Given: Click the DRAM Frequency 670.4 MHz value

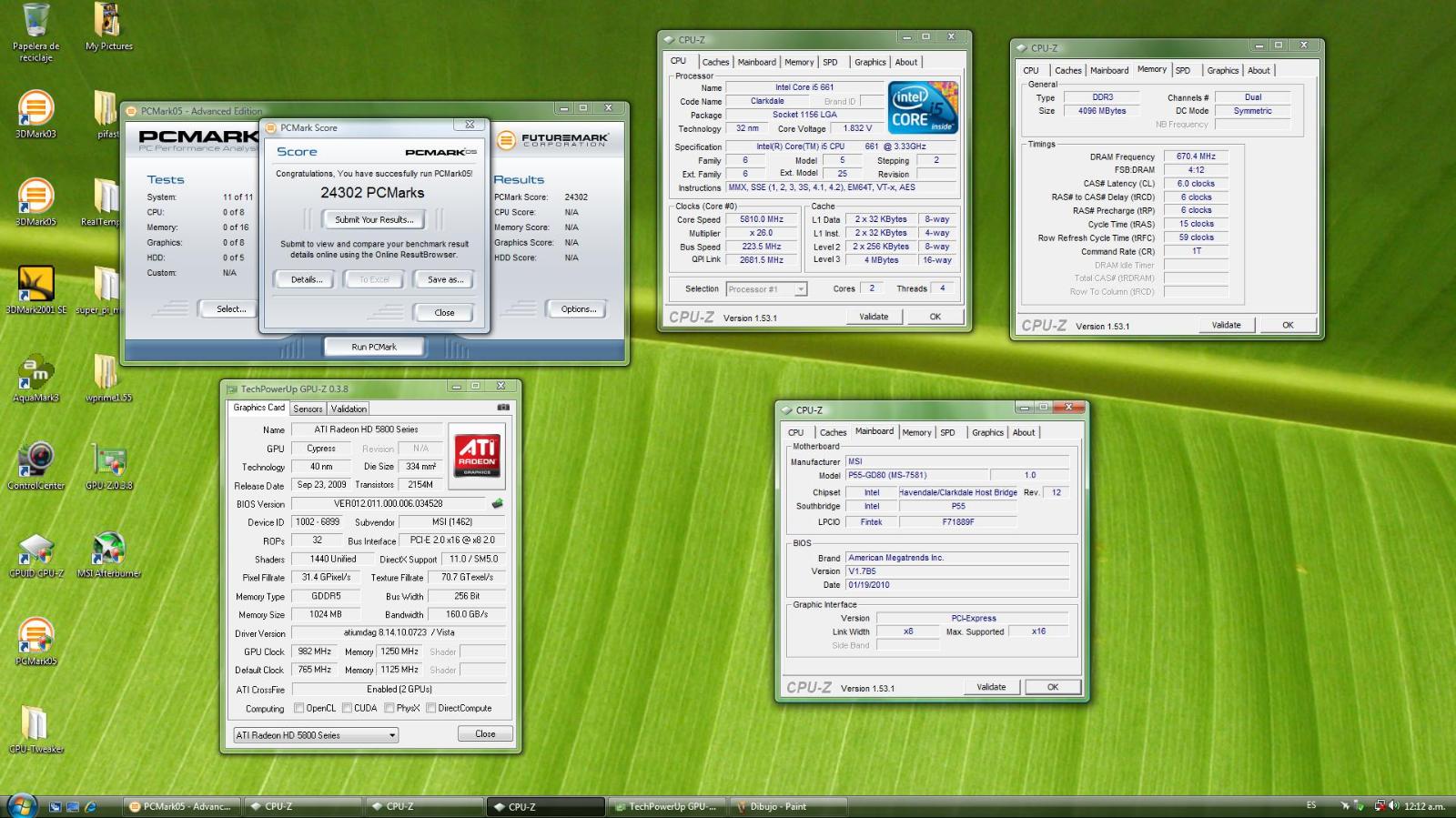Looking at the screenshot, I should click(1196, 157).
